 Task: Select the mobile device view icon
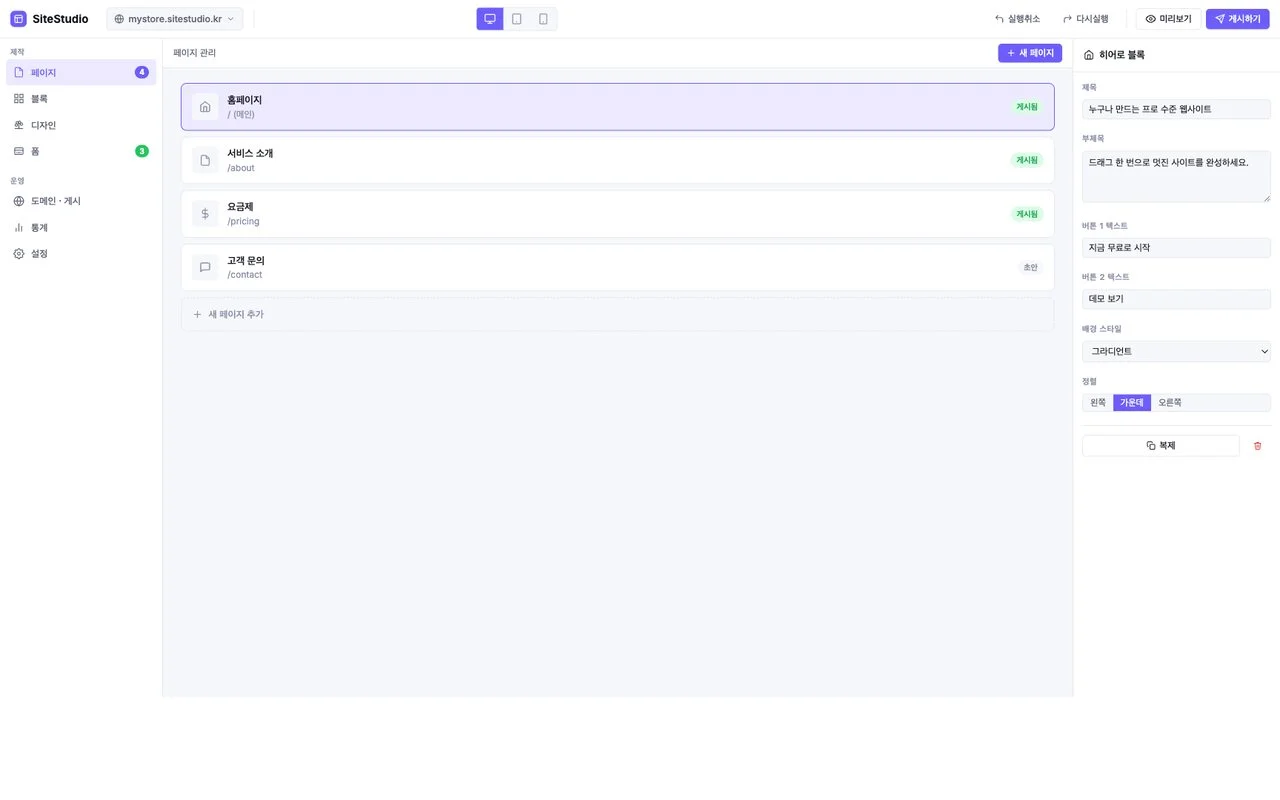click(543, 19)
